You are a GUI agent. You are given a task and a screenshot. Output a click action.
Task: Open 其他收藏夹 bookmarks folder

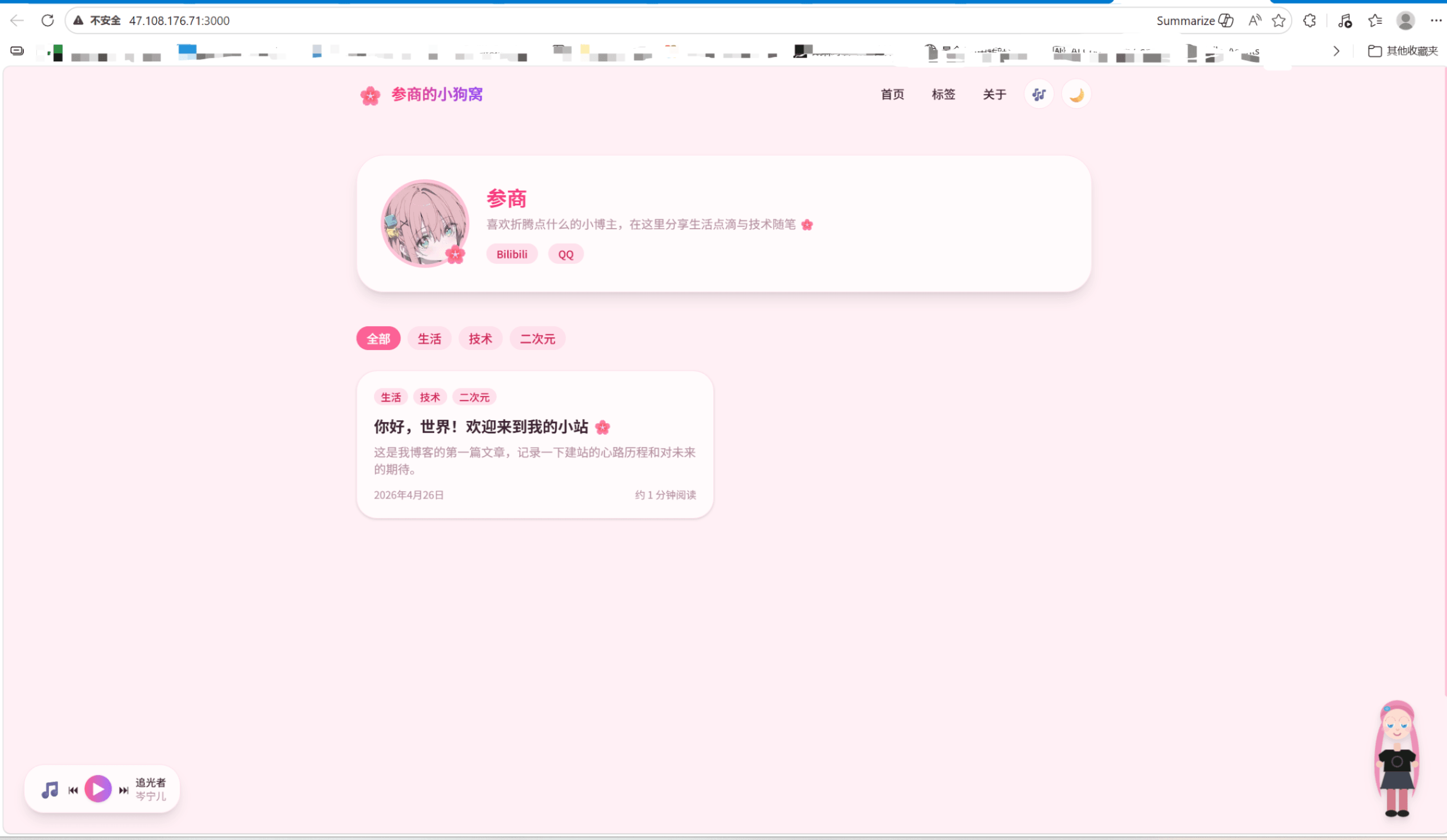(1403, 51)
